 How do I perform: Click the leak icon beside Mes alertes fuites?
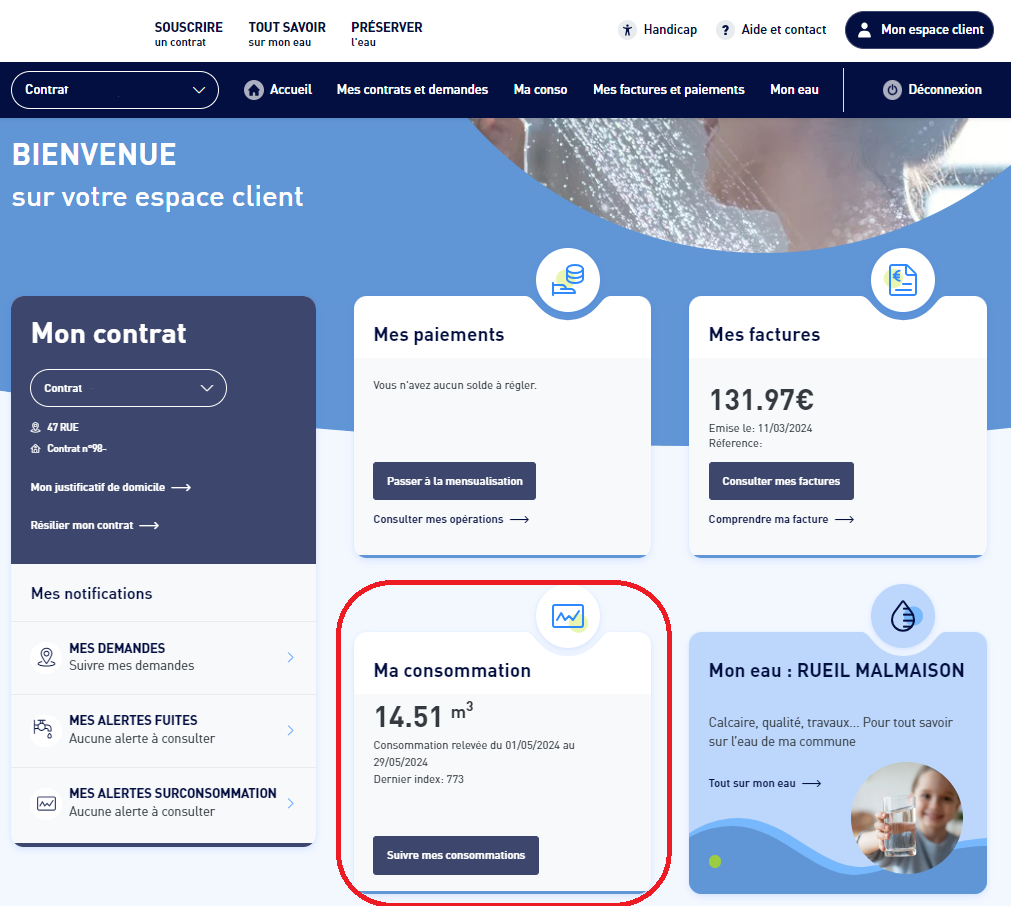click(x=45, y=730)
